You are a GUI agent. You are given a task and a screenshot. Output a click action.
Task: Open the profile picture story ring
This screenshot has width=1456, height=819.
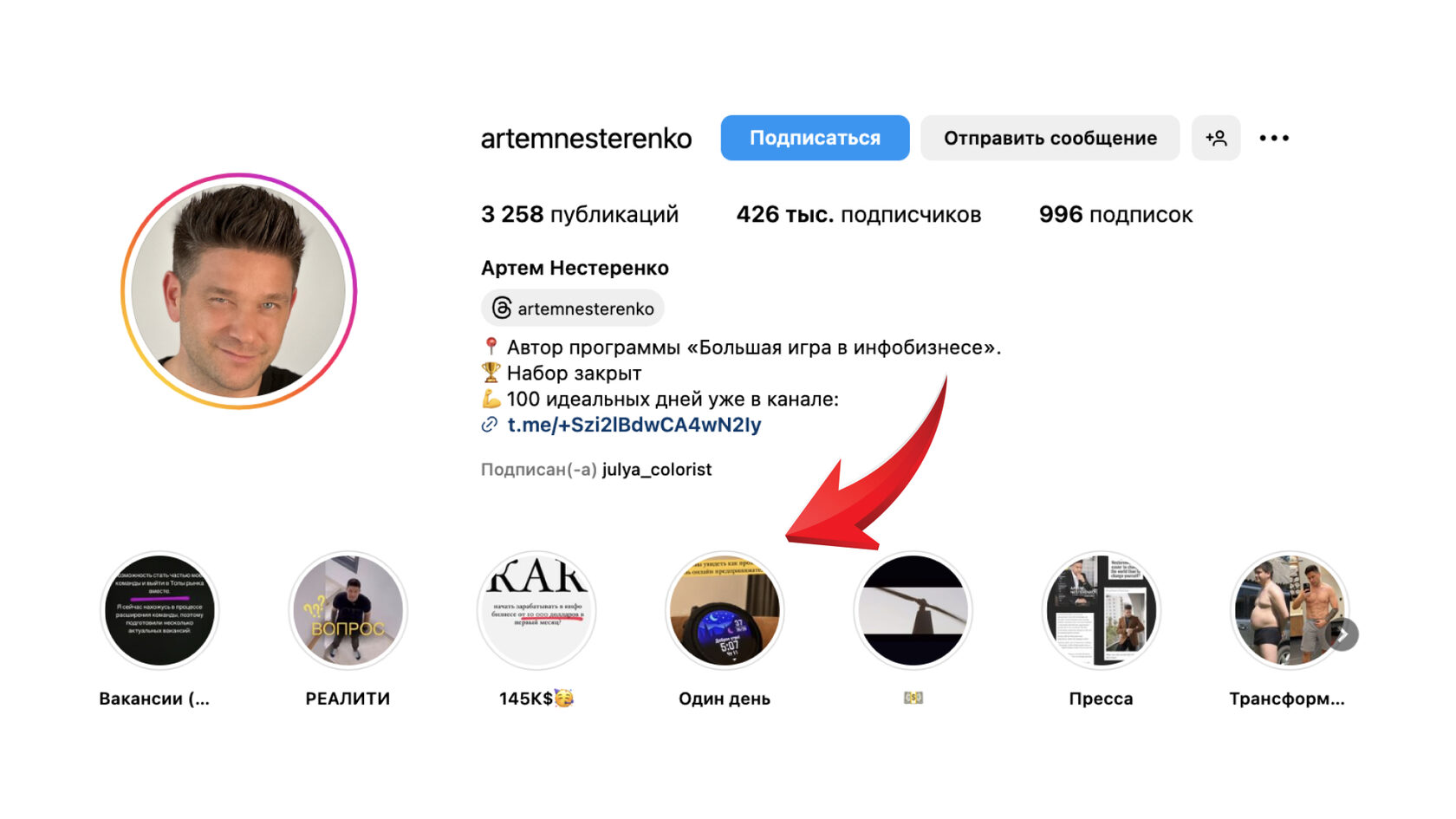239,290
